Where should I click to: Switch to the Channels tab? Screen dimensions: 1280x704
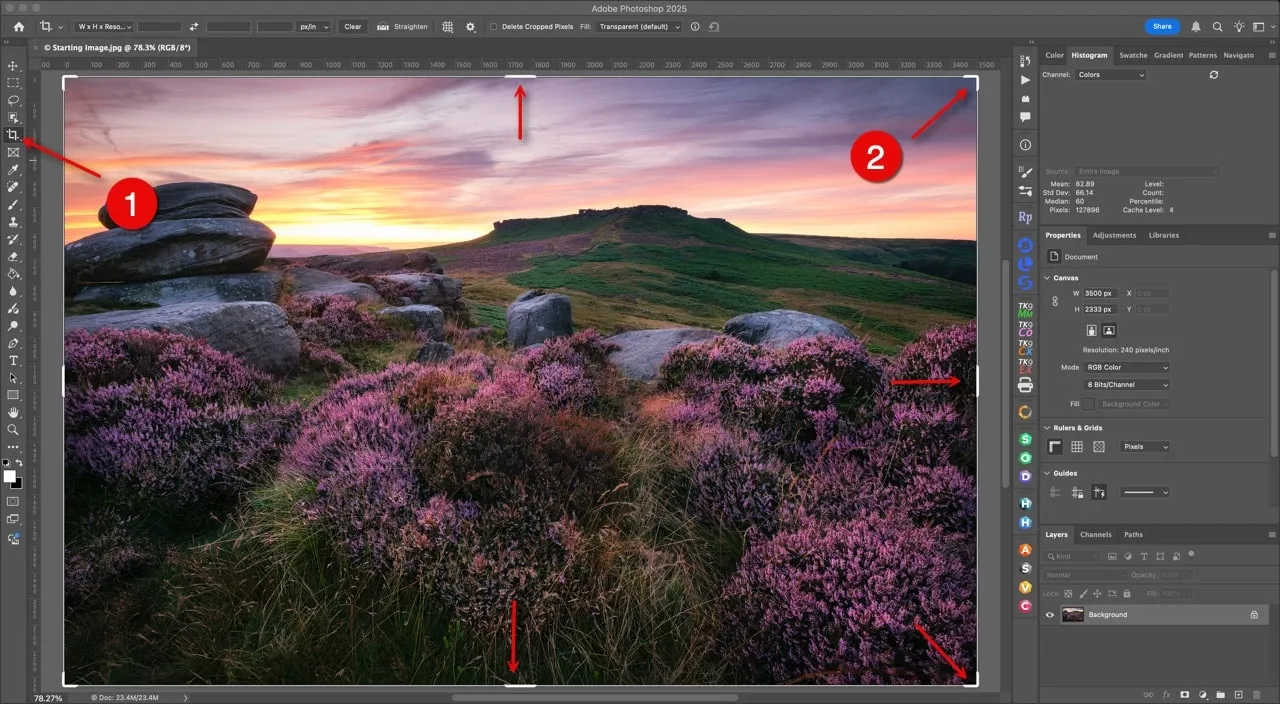click(1096, 534)
